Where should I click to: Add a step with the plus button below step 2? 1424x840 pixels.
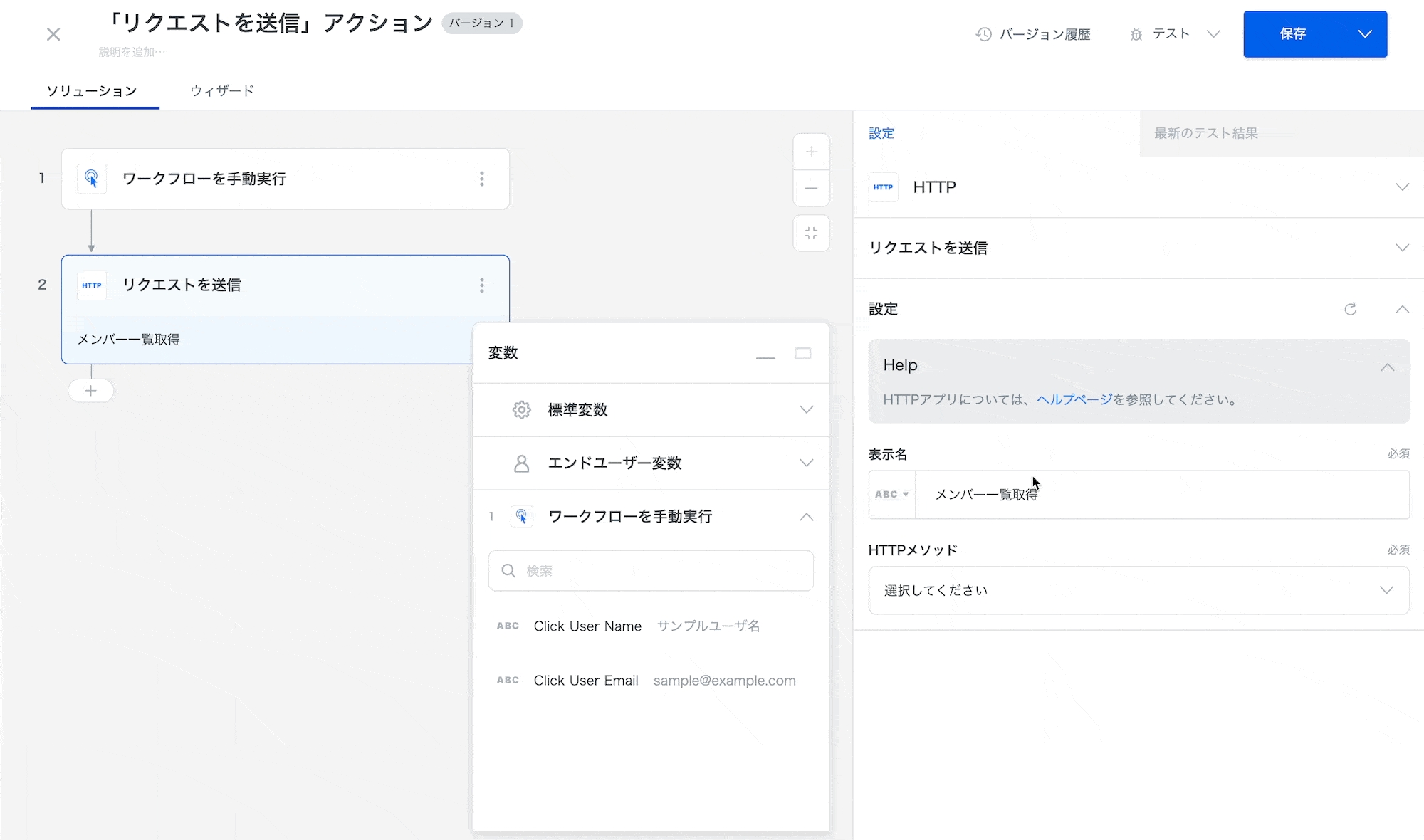(91, 391)
